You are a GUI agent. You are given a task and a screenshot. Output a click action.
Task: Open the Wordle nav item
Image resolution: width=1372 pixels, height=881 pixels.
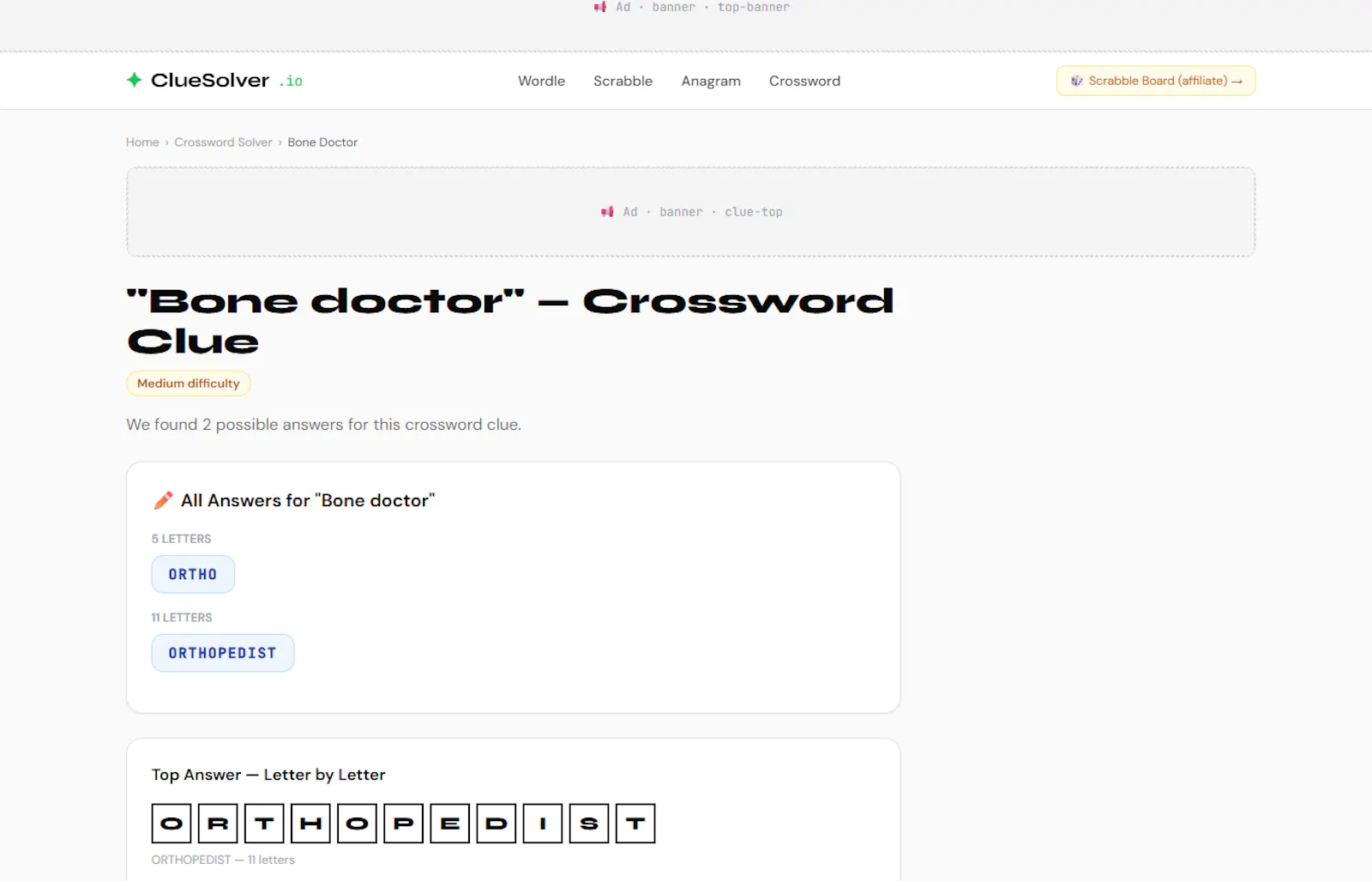(541, 81)
